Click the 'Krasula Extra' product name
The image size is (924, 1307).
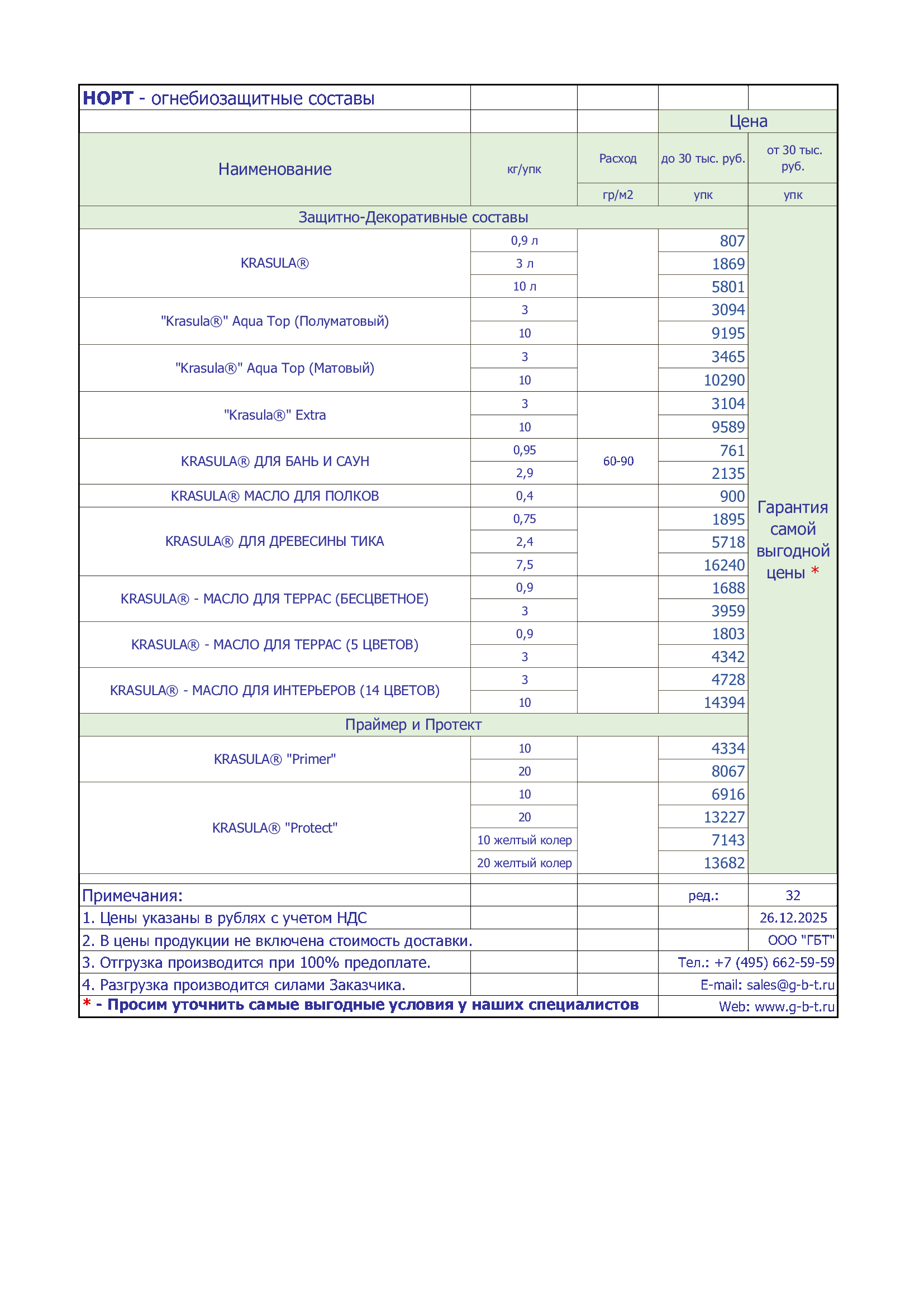pyautogui.click(x=275, y=415)
